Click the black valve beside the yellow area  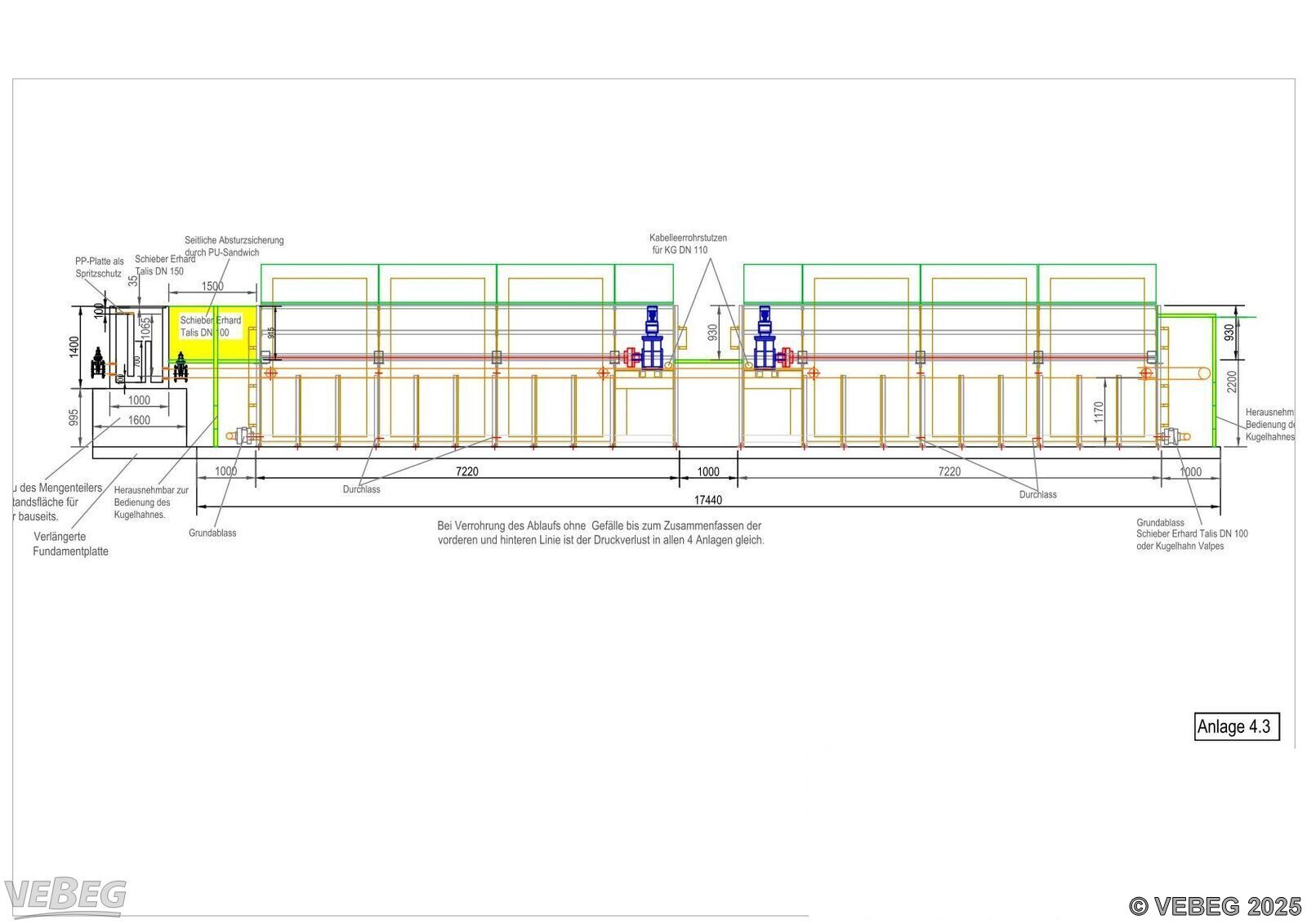point(181,366)
